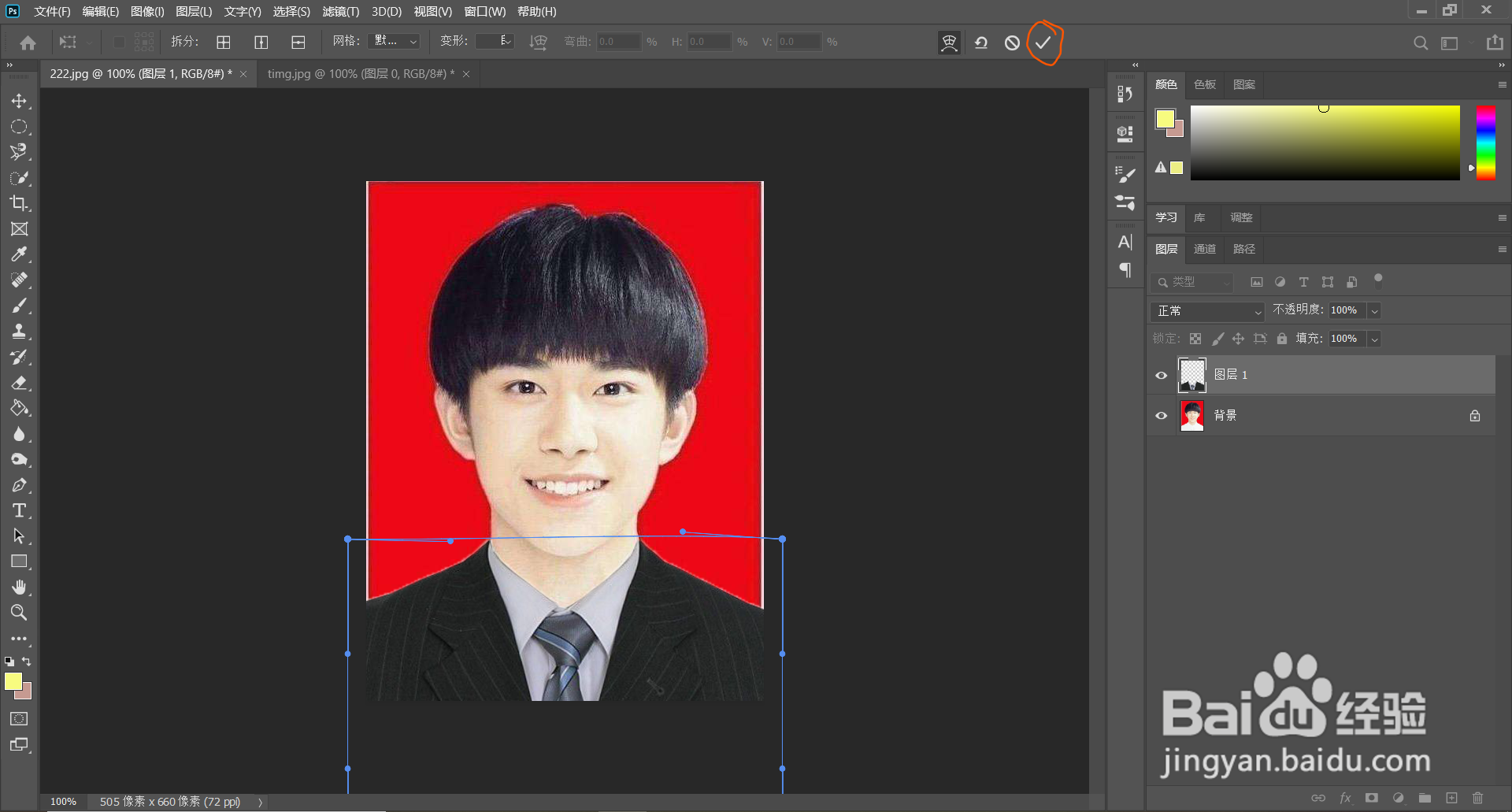
Task: Toggle visibility of the 背景 layer
Action: click(x=1161, y=416)
